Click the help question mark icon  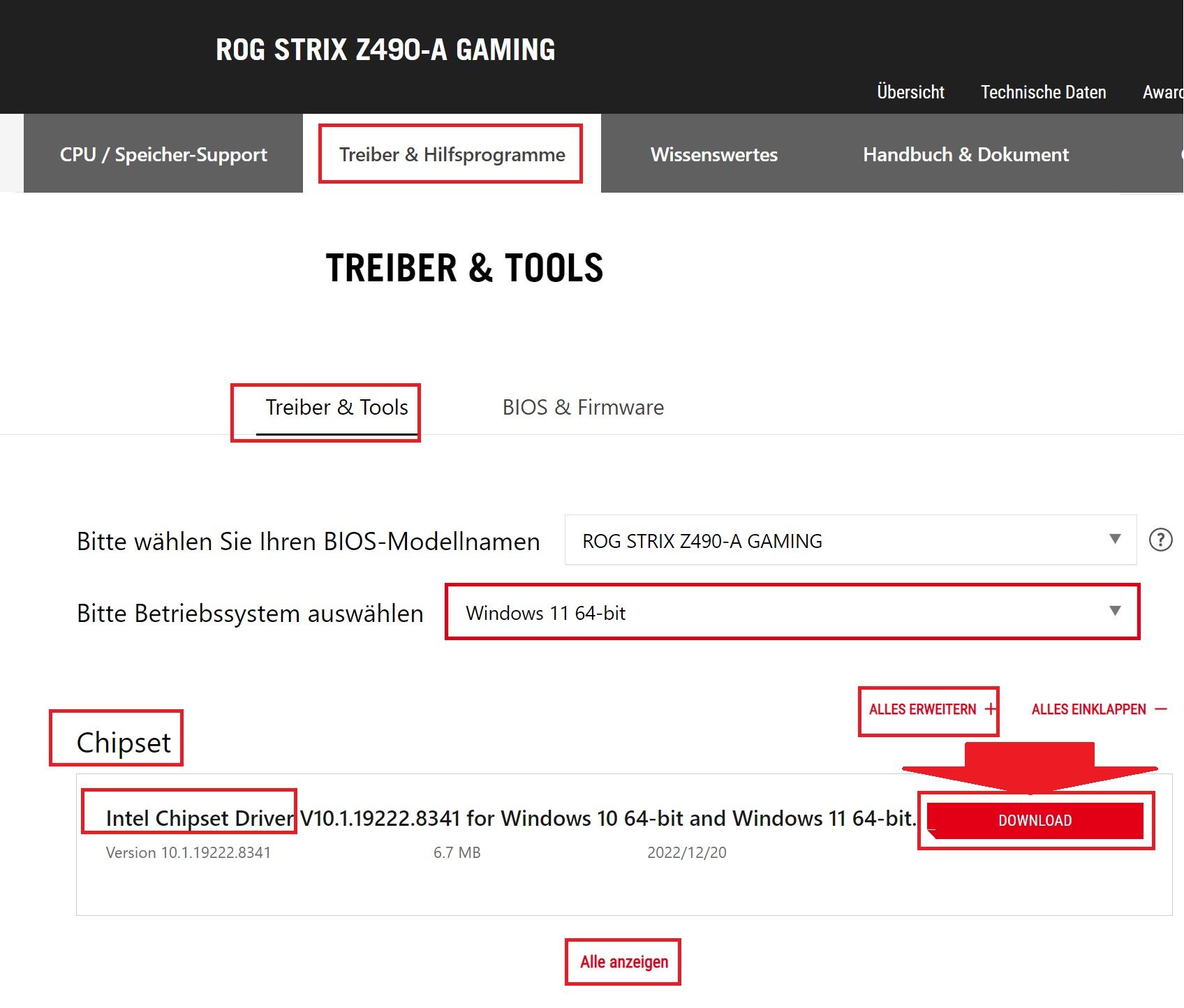(1160, 540)
